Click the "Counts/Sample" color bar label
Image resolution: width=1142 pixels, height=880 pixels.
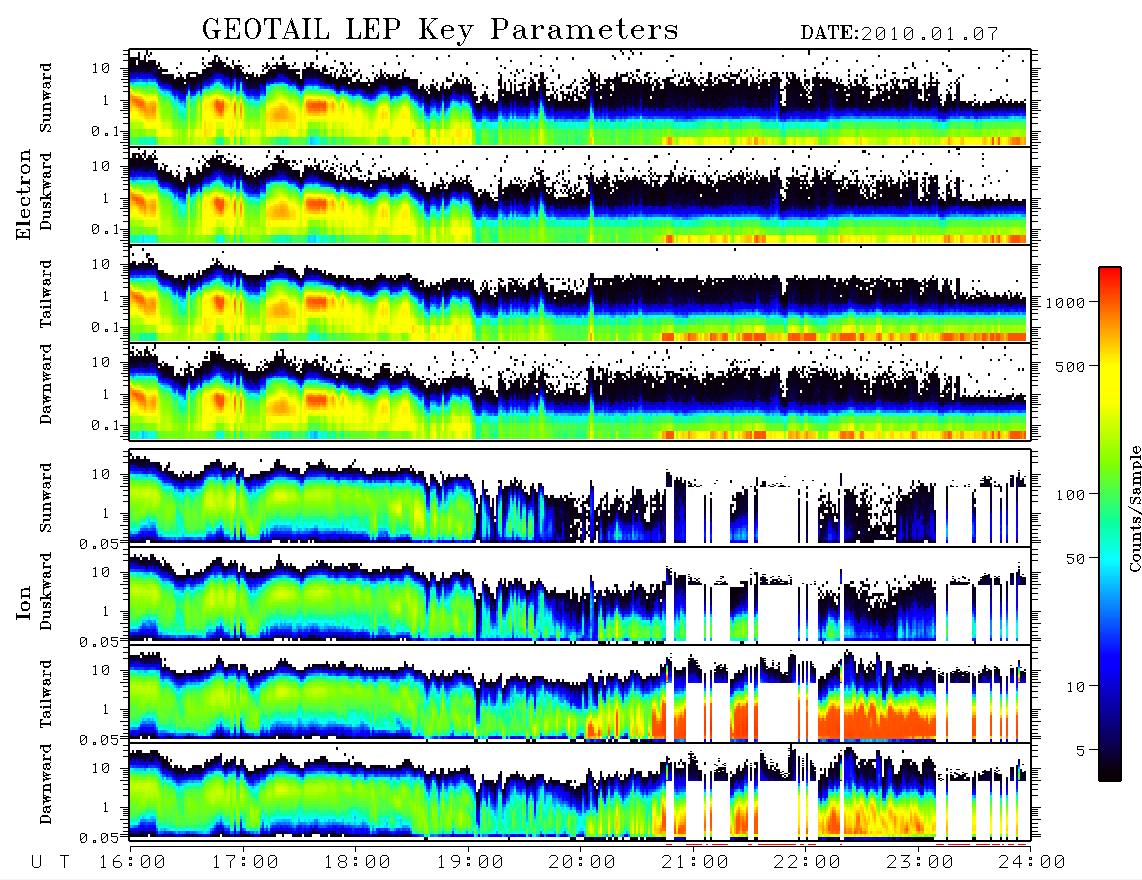[x=1134, y=509]
